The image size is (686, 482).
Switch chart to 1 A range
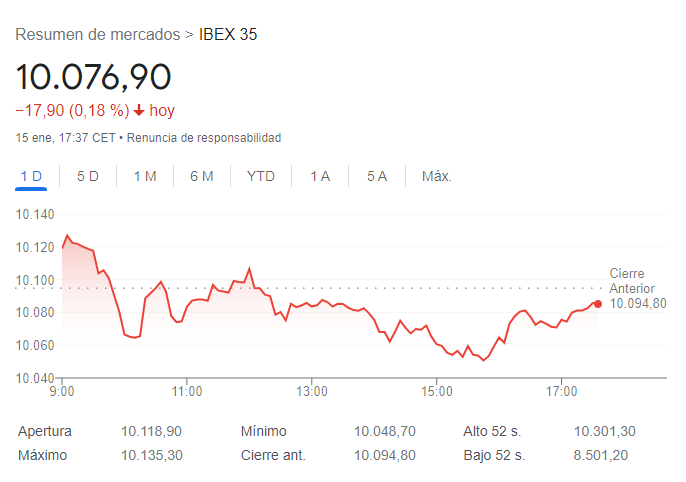pos(320,176)
